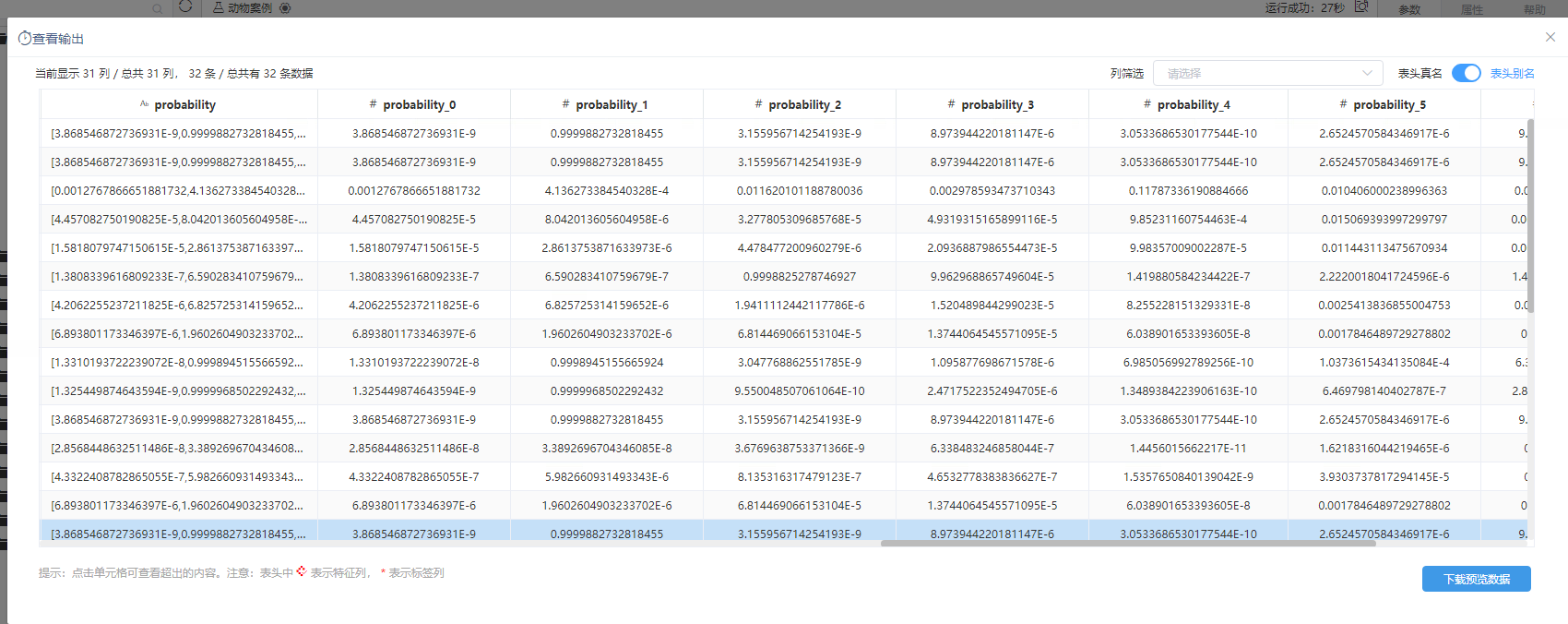The image size is (1568, 624).
Task: Click the 表头真名 label
Action: pyautogui.click(x=1420, y=73)
